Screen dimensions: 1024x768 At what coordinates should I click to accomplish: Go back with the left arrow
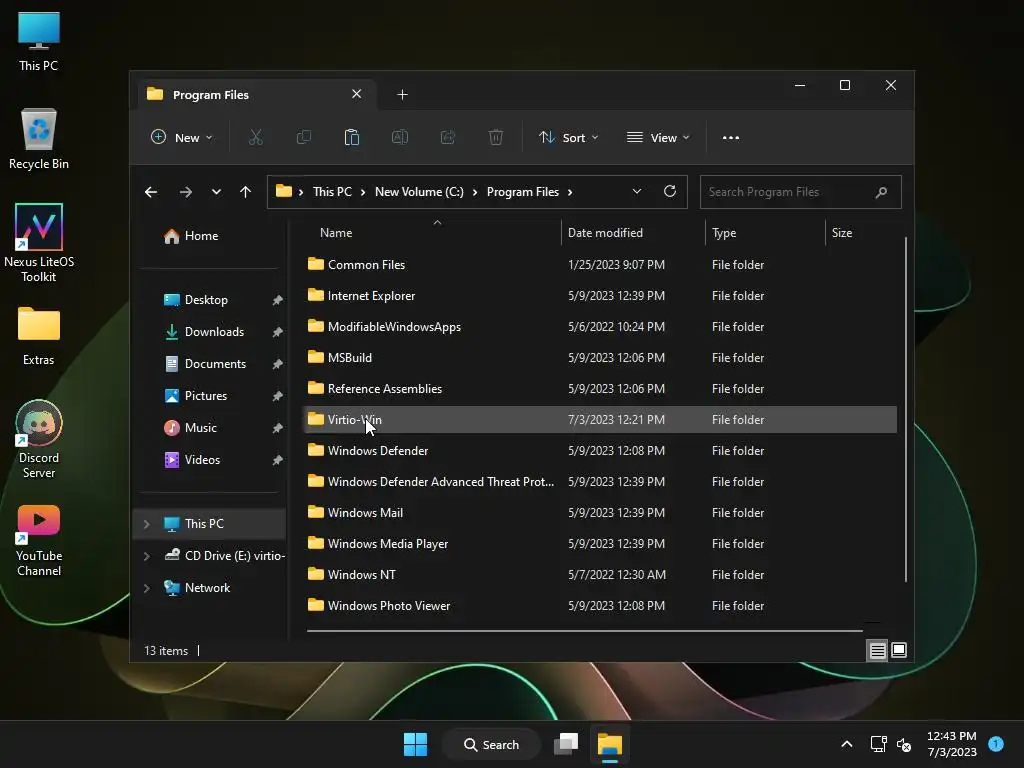point(151,192)
